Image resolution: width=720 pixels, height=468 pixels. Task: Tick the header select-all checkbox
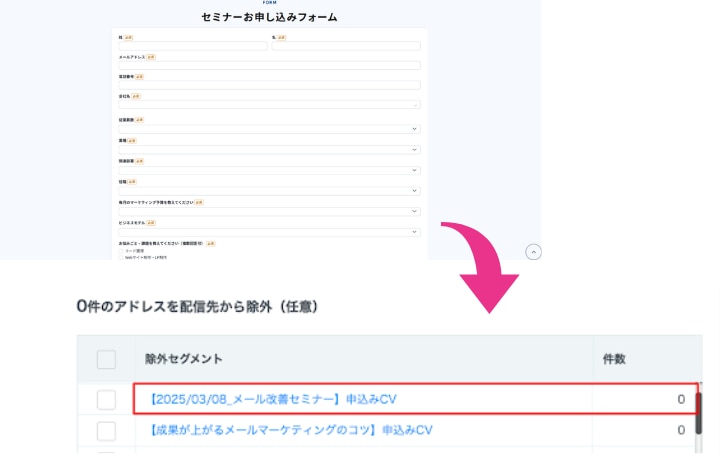click(x=106, y=359)
